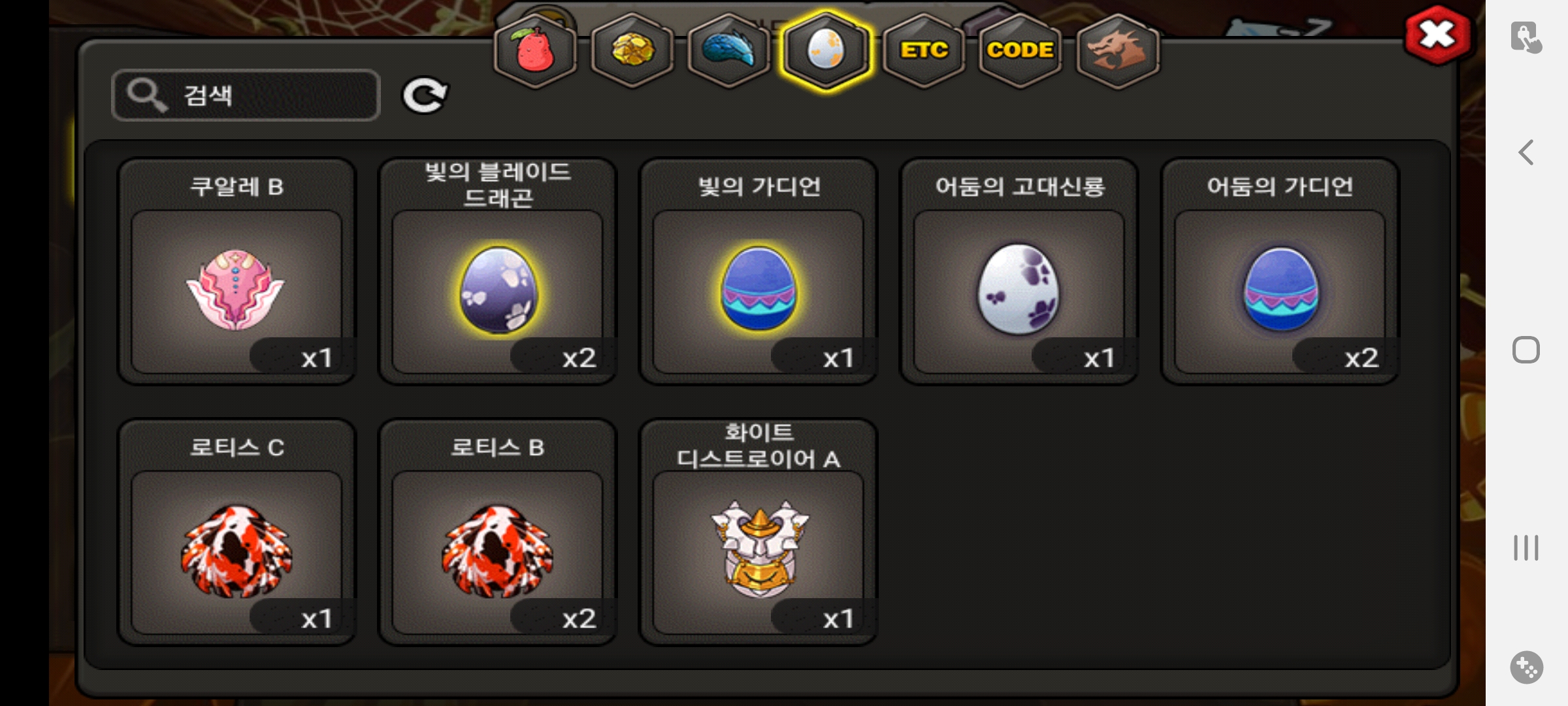Select the 어둠의 가디언 egg
The image size is (1568, 706).
click(1280, 271)
